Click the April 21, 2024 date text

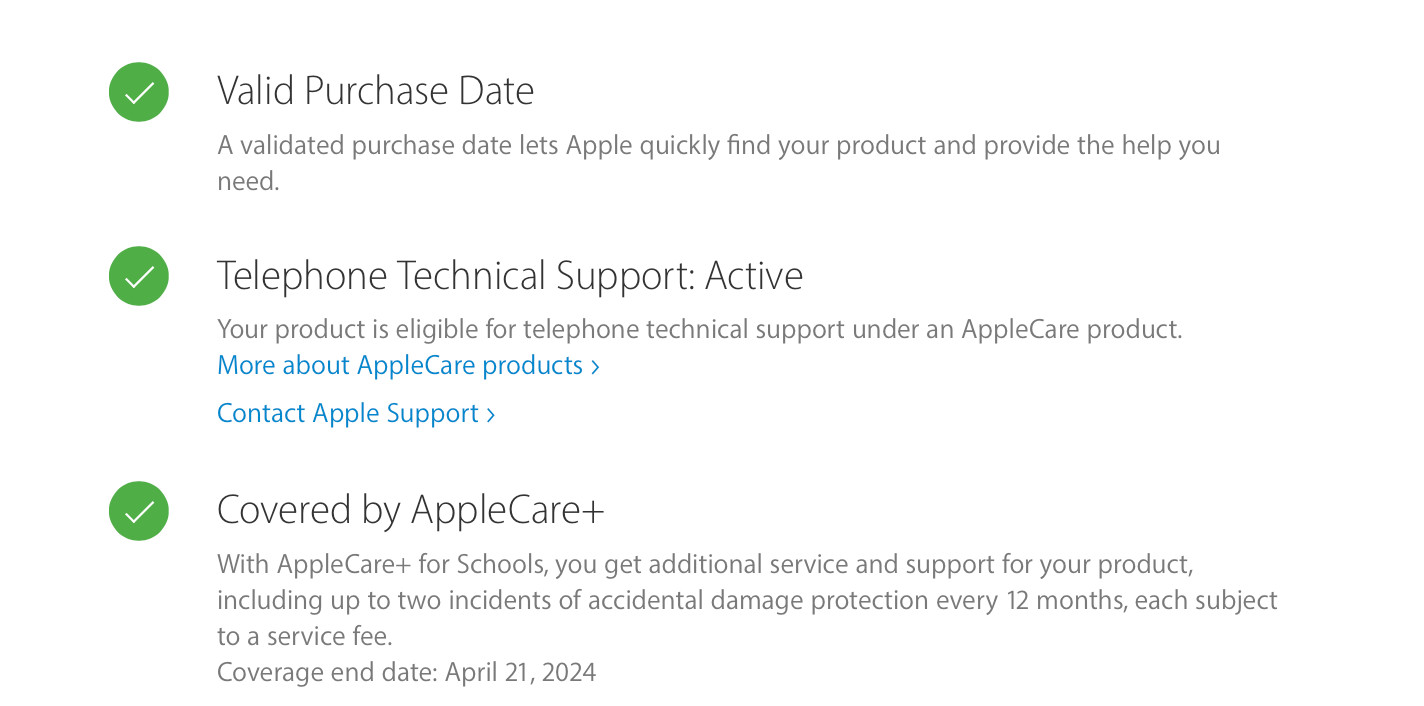[x=520, y=671]
